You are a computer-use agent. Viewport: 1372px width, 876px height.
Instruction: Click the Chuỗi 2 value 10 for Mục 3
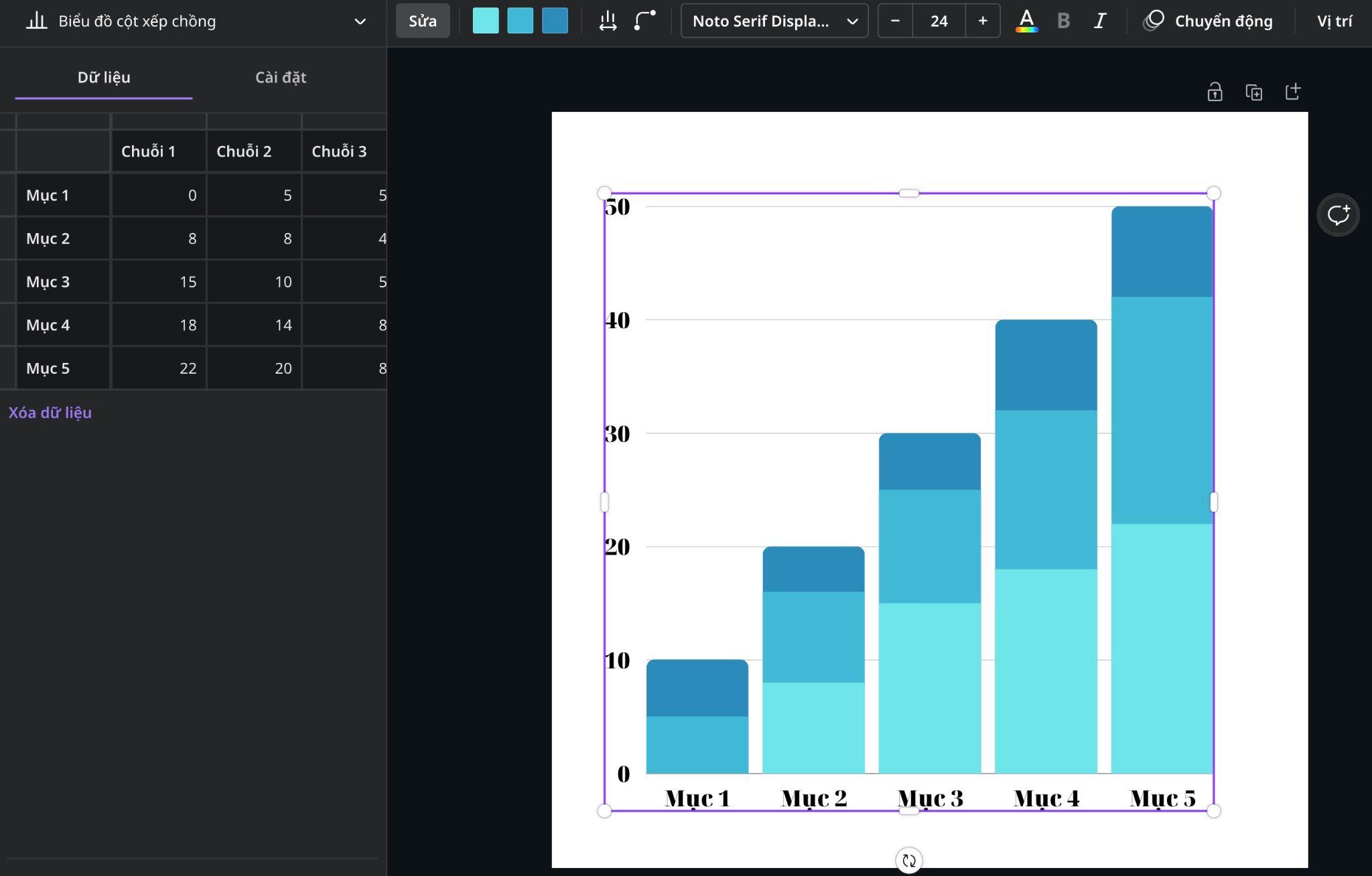(x=254, y=282)
